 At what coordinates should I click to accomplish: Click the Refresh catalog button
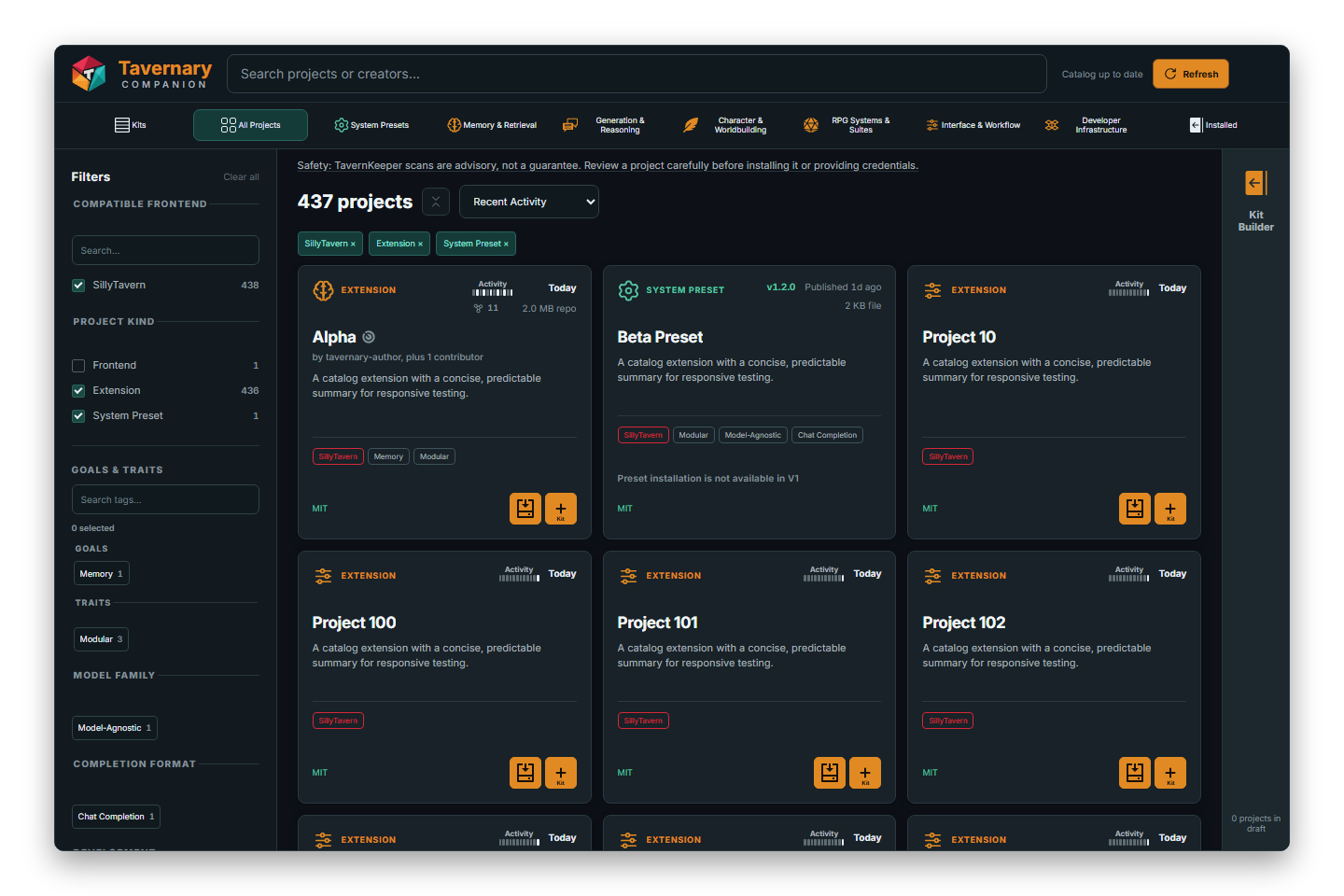[1191, 74]
